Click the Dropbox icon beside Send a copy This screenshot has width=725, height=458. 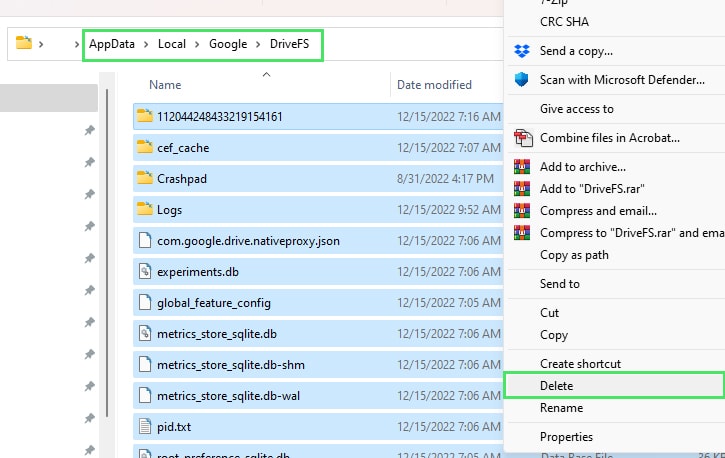click(x=522, y=51)
